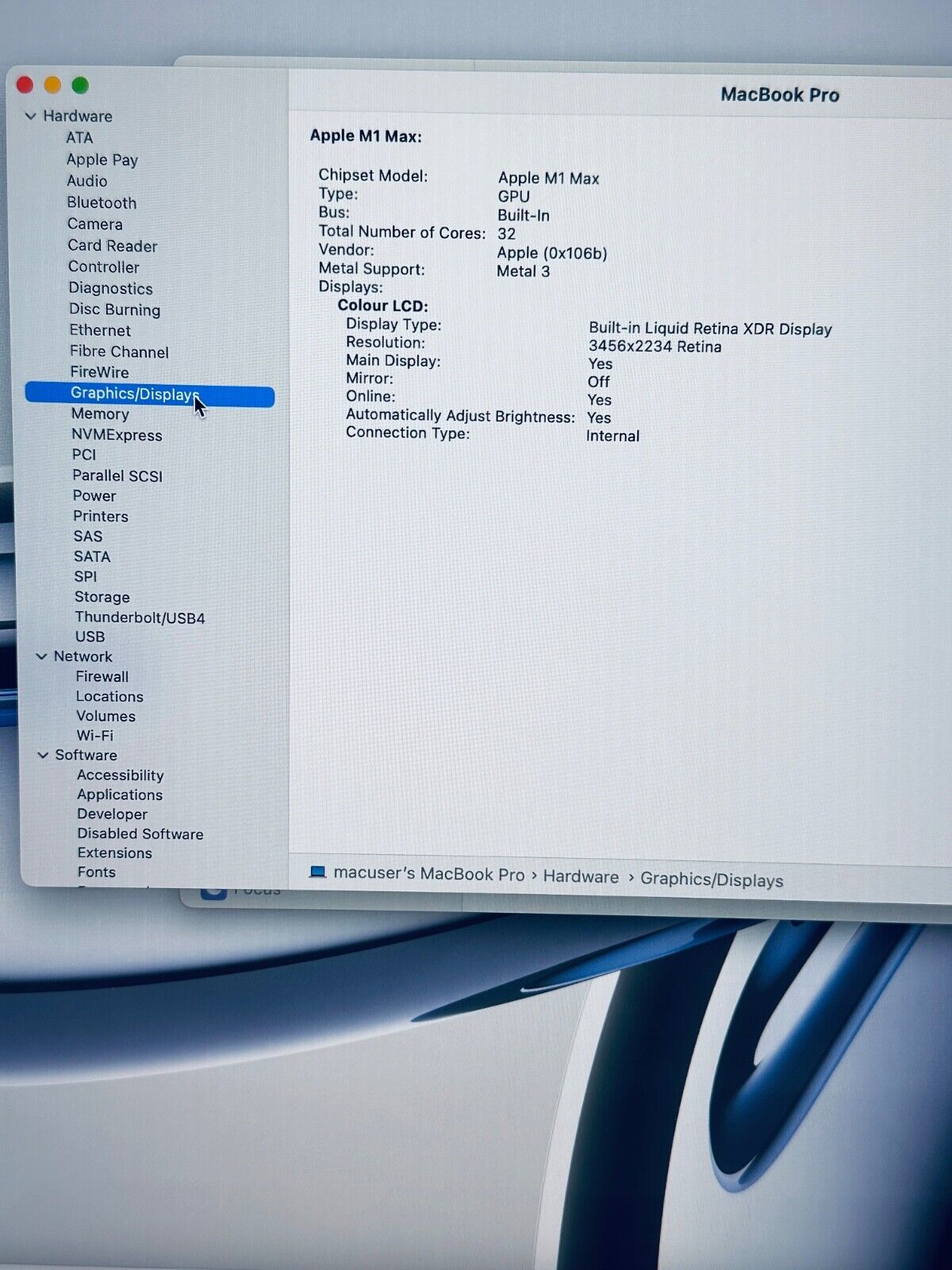This screenshot has width=952, height=1270.
Task: Collapse the Software section chevron
Action: pos(43,755)
